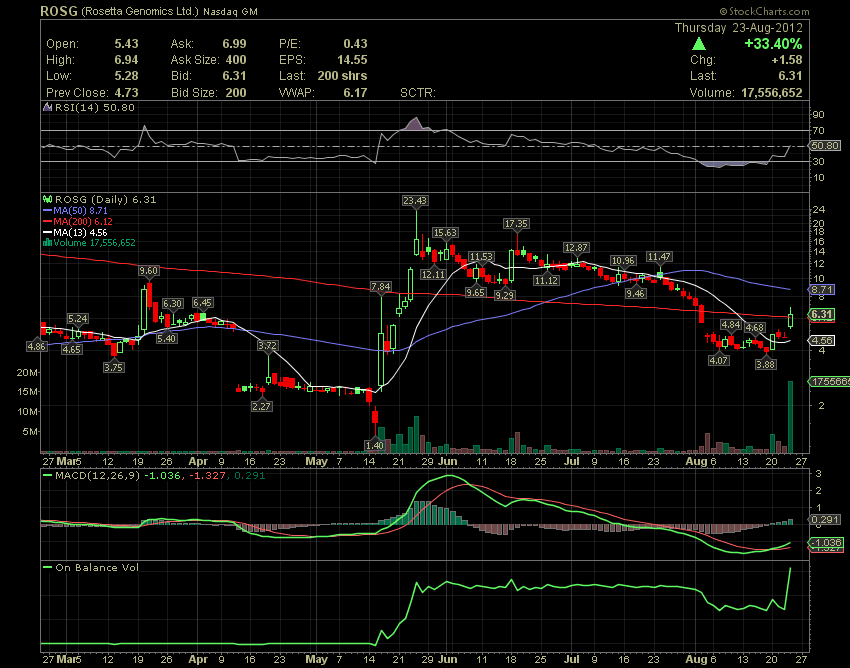Screen dimensions: 850x668
Task: Click the 0.291 MACD histogram tag
Action: click(x=825, y=519)
